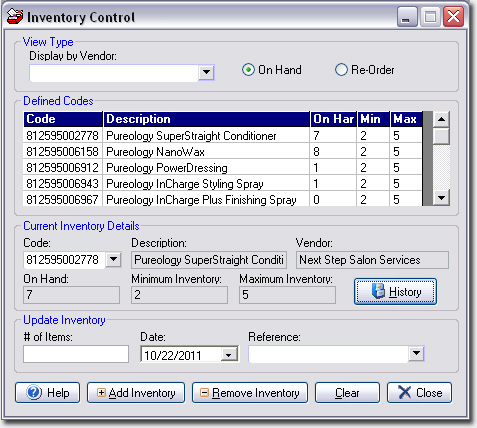The height and width of the screenshot is (428, 477).
Task: Click the Inventory Control title bar icon
Action: pyautogui.click(x=15, y=16)
